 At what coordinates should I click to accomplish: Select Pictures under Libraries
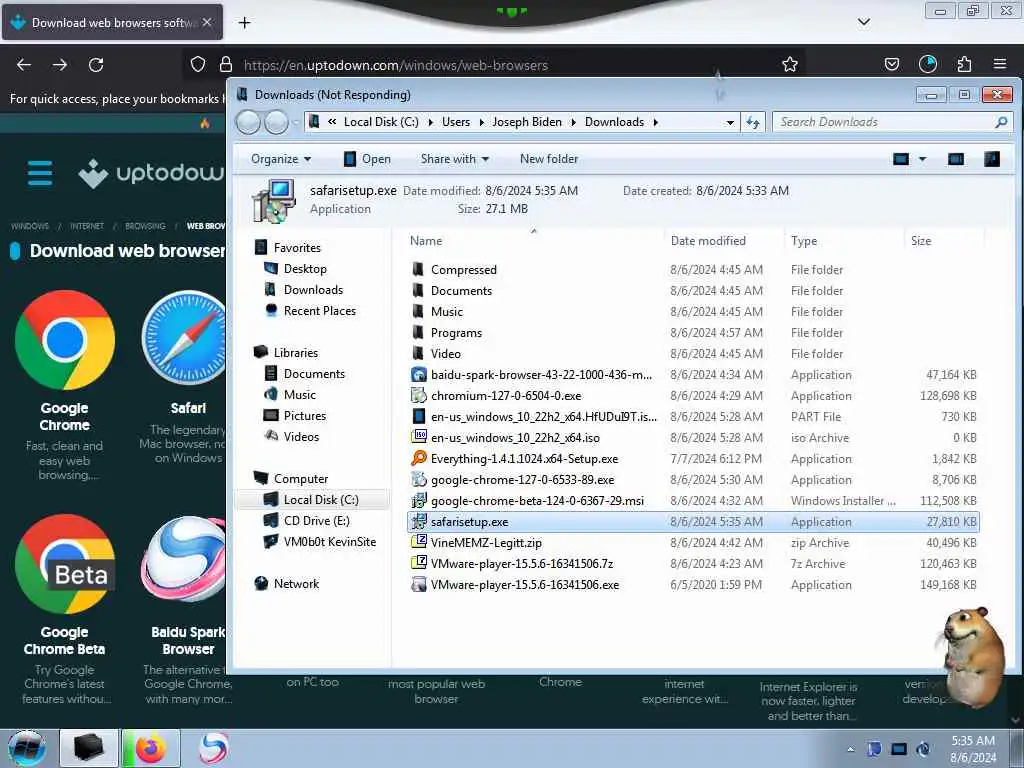pos(304,416)
